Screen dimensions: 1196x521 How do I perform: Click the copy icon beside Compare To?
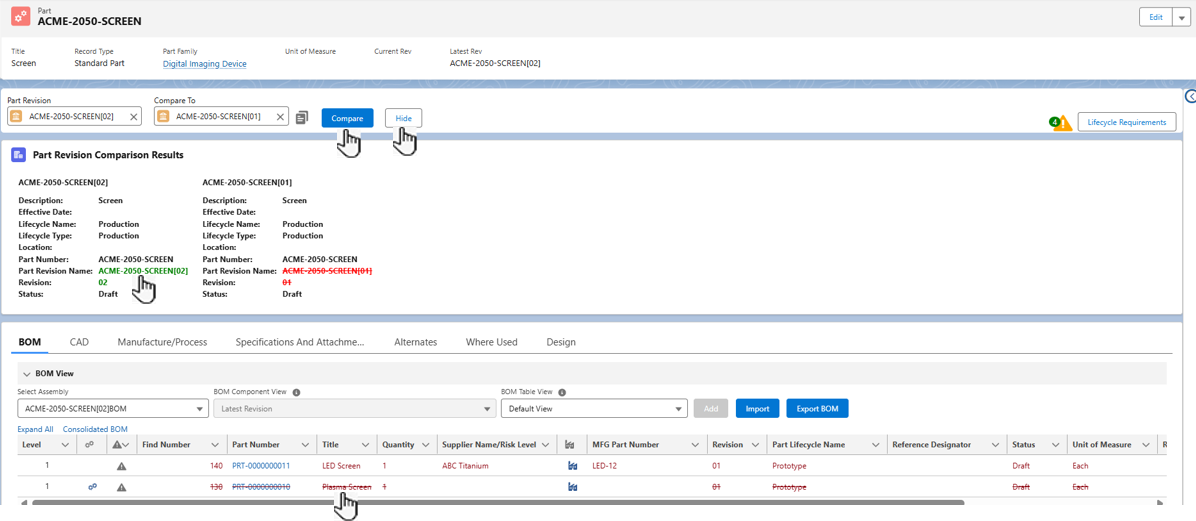pyautogui.click(x=302, y=118)
